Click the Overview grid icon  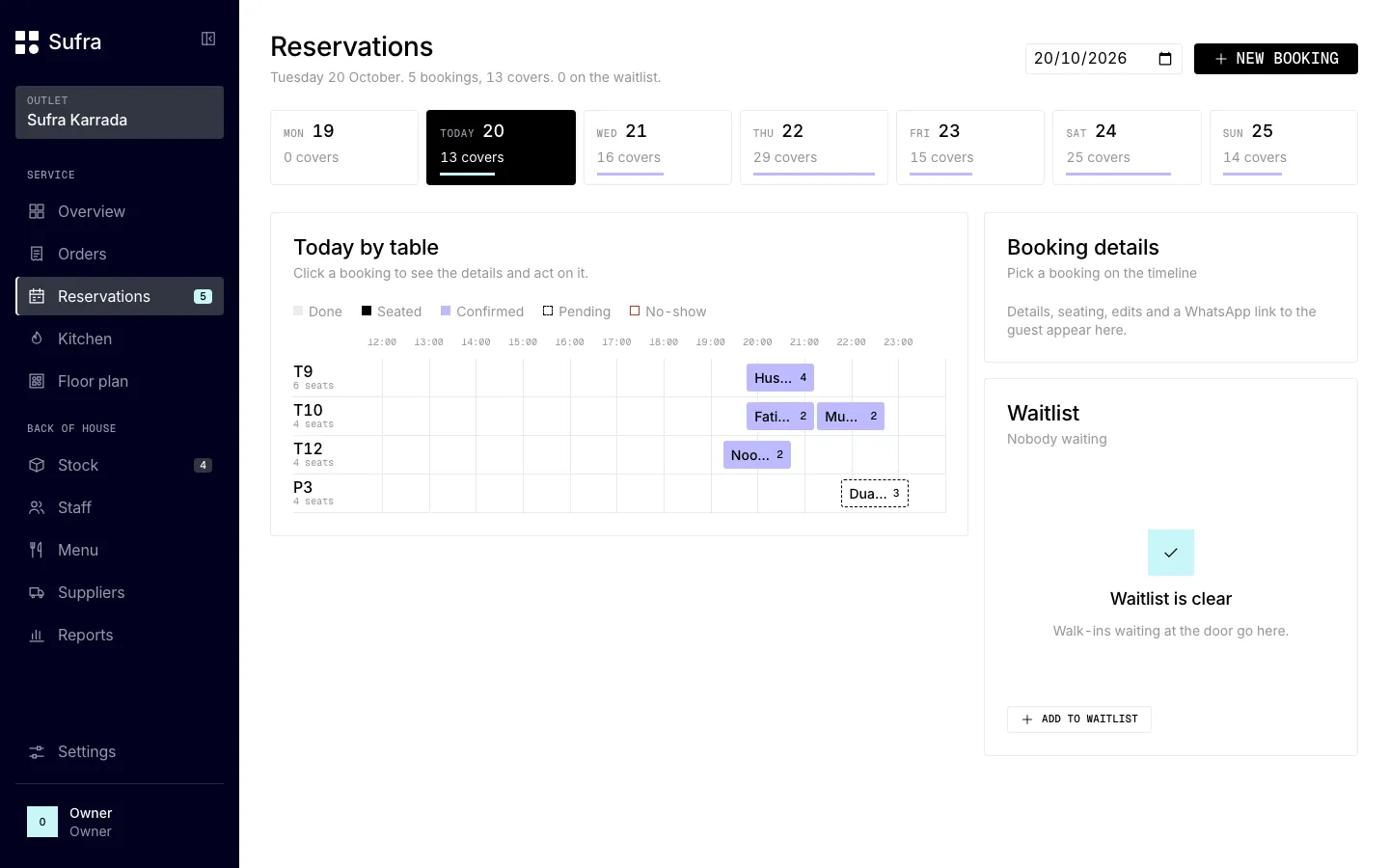[37, 211]
